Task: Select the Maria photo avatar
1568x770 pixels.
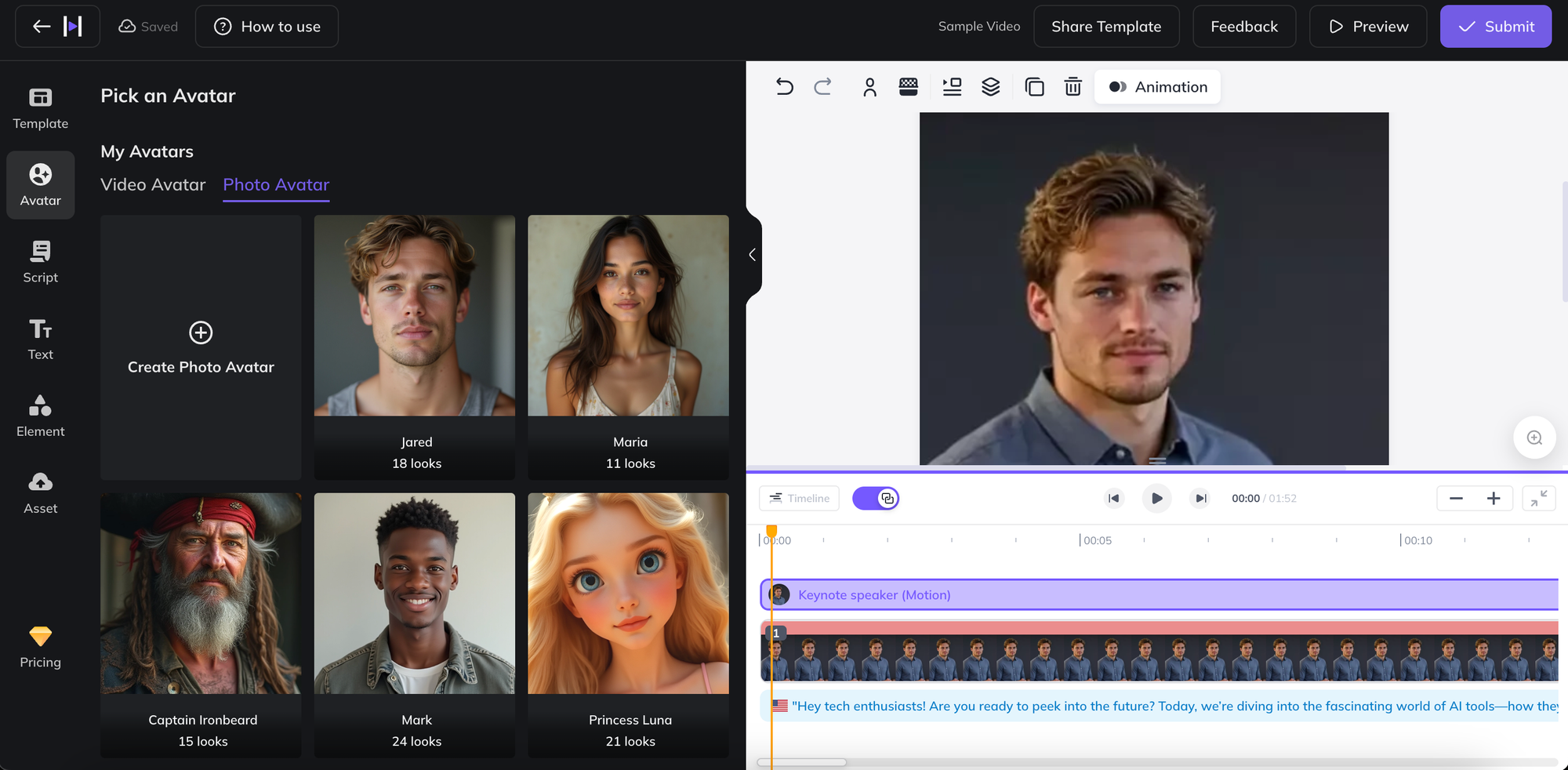Action: click(628, 347)
